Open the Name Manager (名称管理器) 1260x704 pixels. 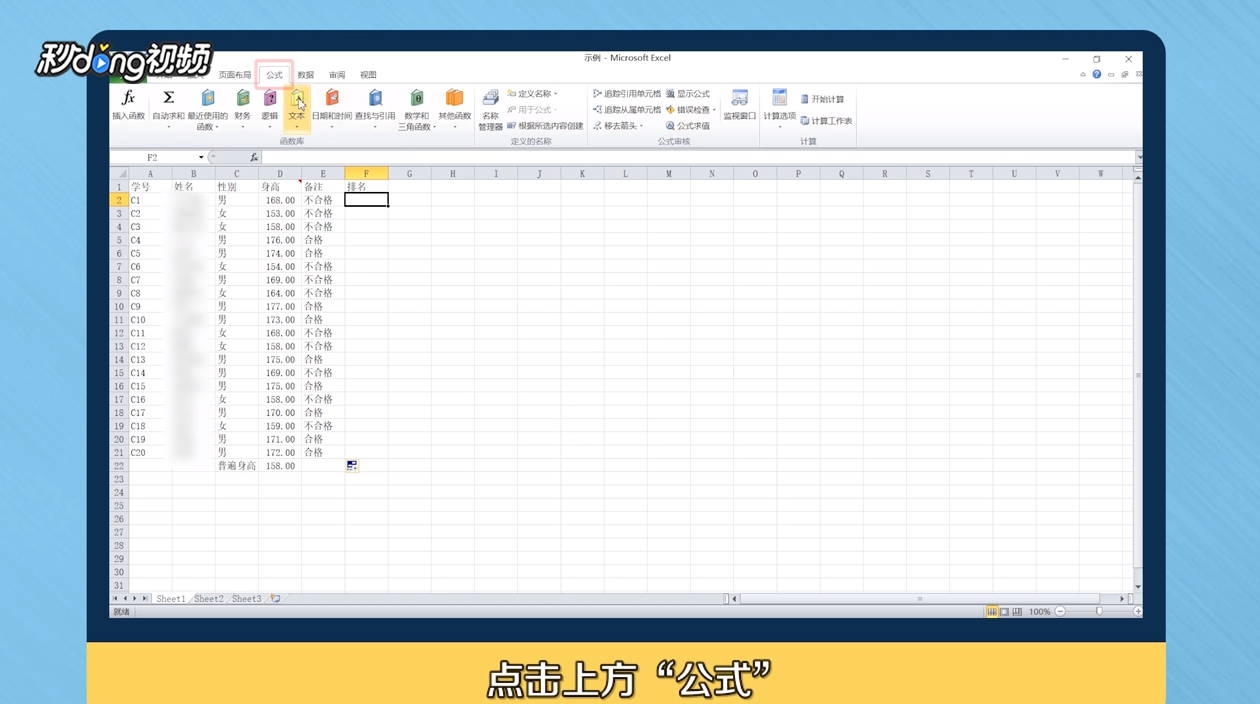point(490,108)
